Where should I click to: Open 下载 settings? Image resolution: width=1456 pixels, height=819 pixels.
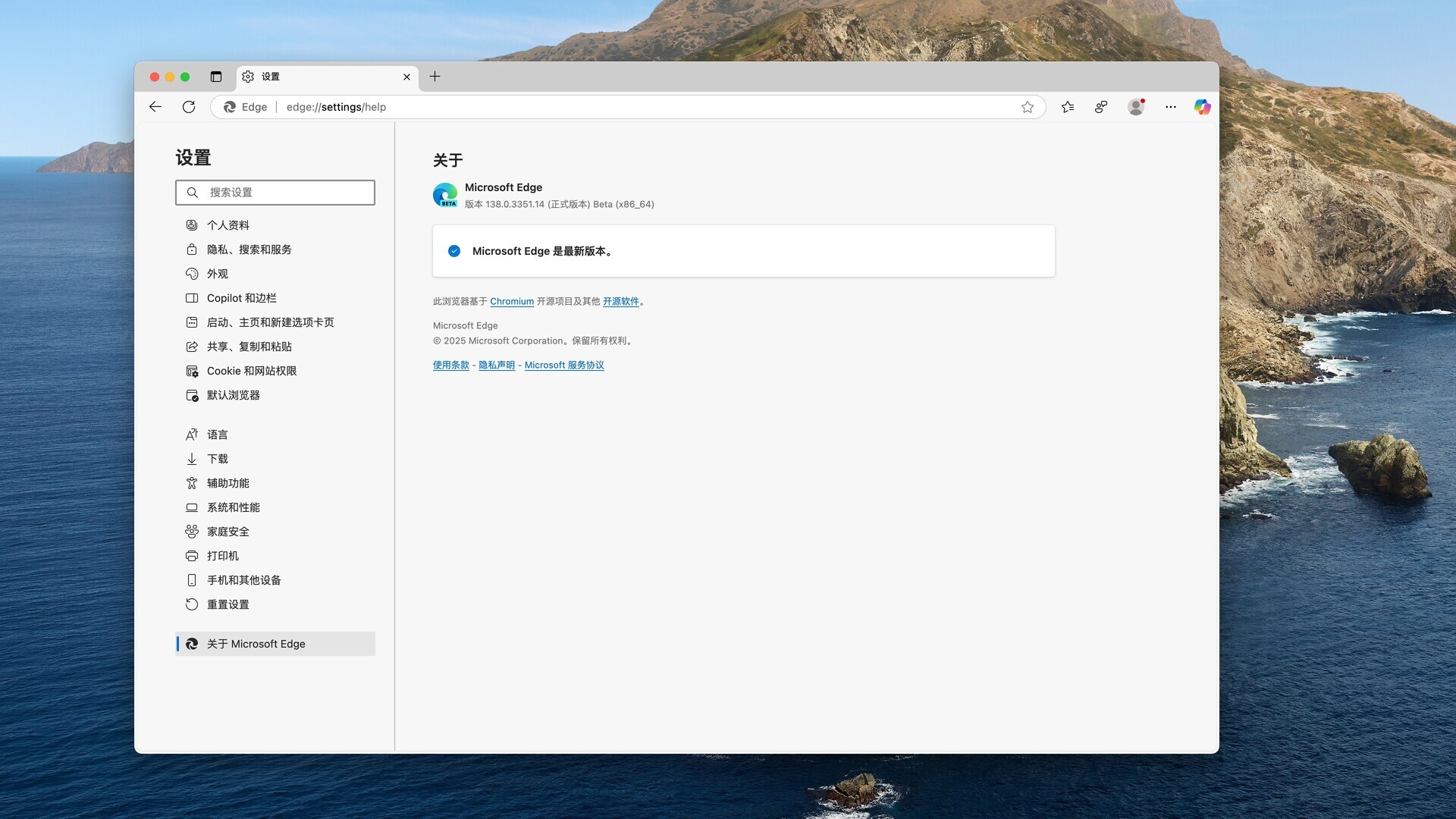click(x=275, y=459)
